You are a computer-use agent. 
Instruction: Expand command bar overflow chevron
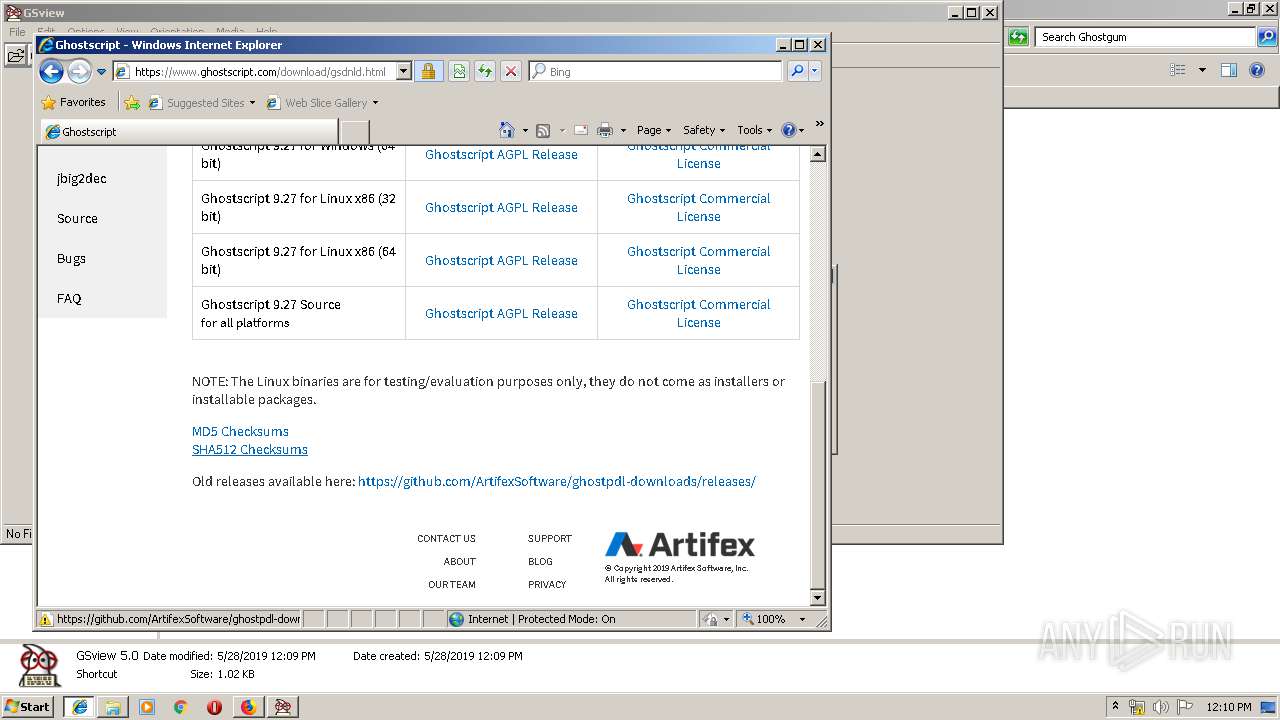click(x=819, y=124)
